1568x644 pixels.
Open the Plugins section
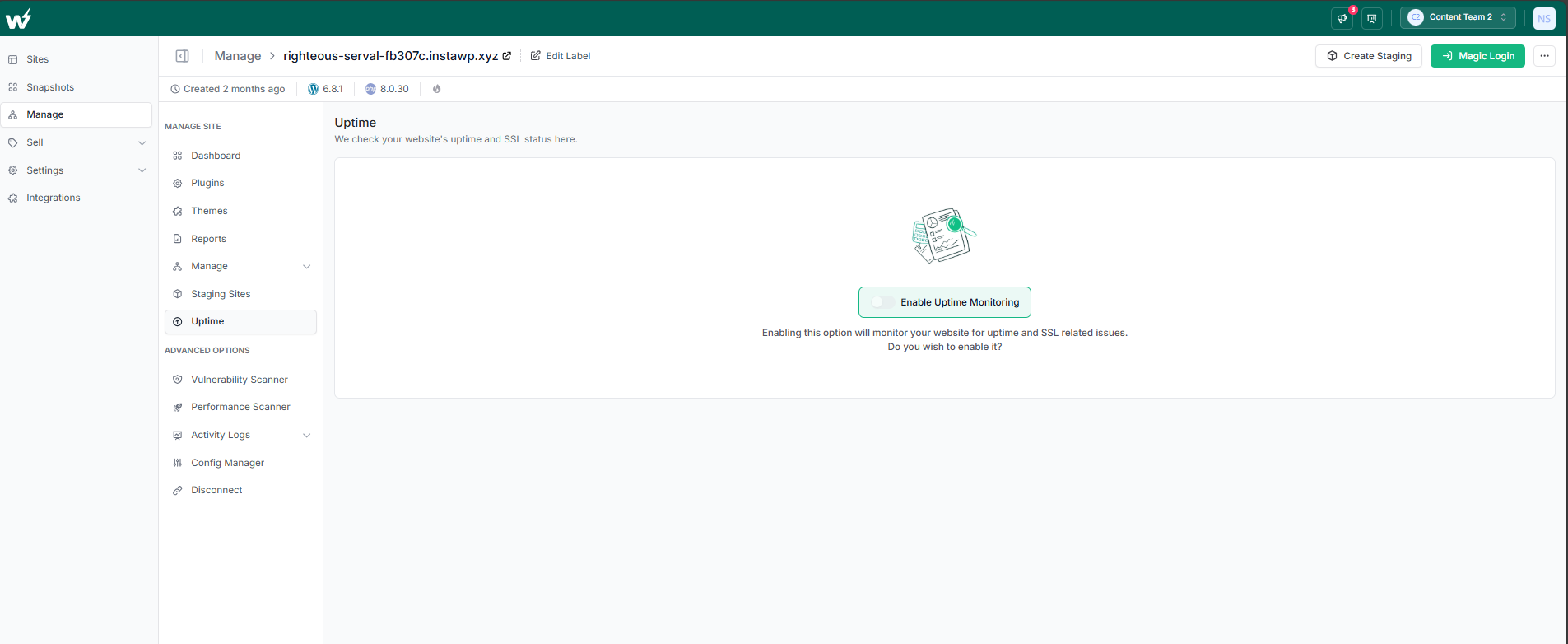[x=240, y=183]
